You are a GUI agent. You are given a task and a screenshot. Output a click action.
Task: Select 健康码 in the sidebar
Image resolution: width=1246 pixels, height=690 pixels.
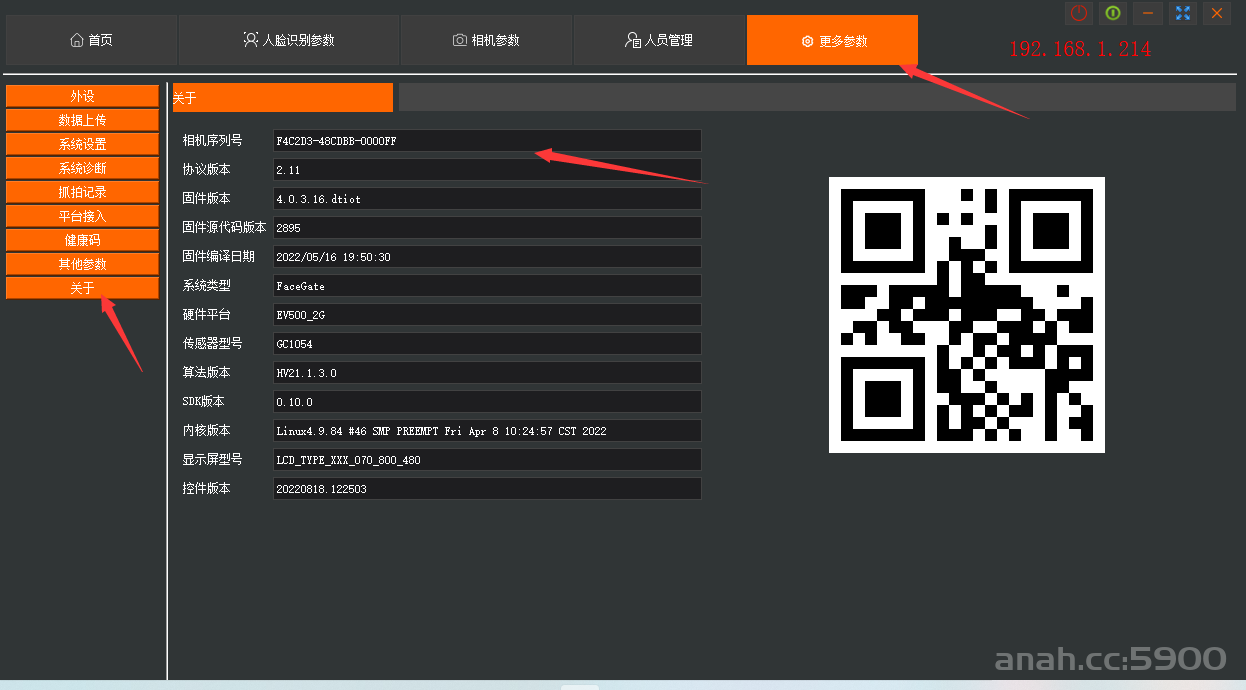point(82,240)
